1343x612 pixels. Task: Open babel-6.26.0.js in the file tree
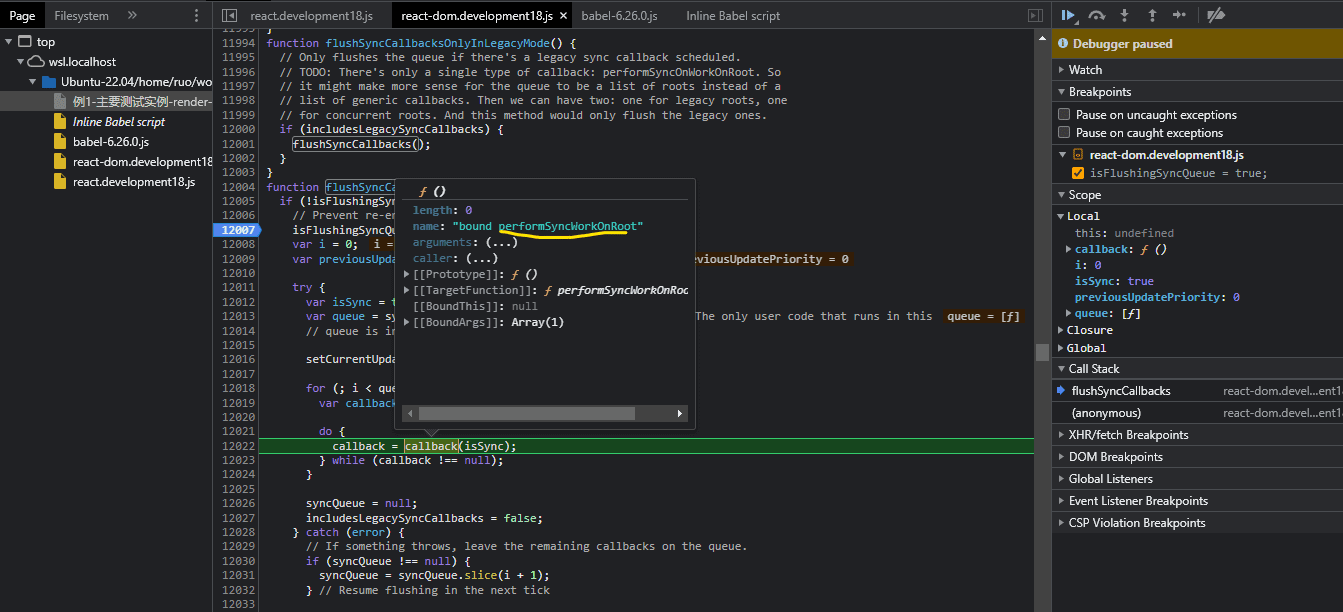pyautogui.click(x=110, y=142)
